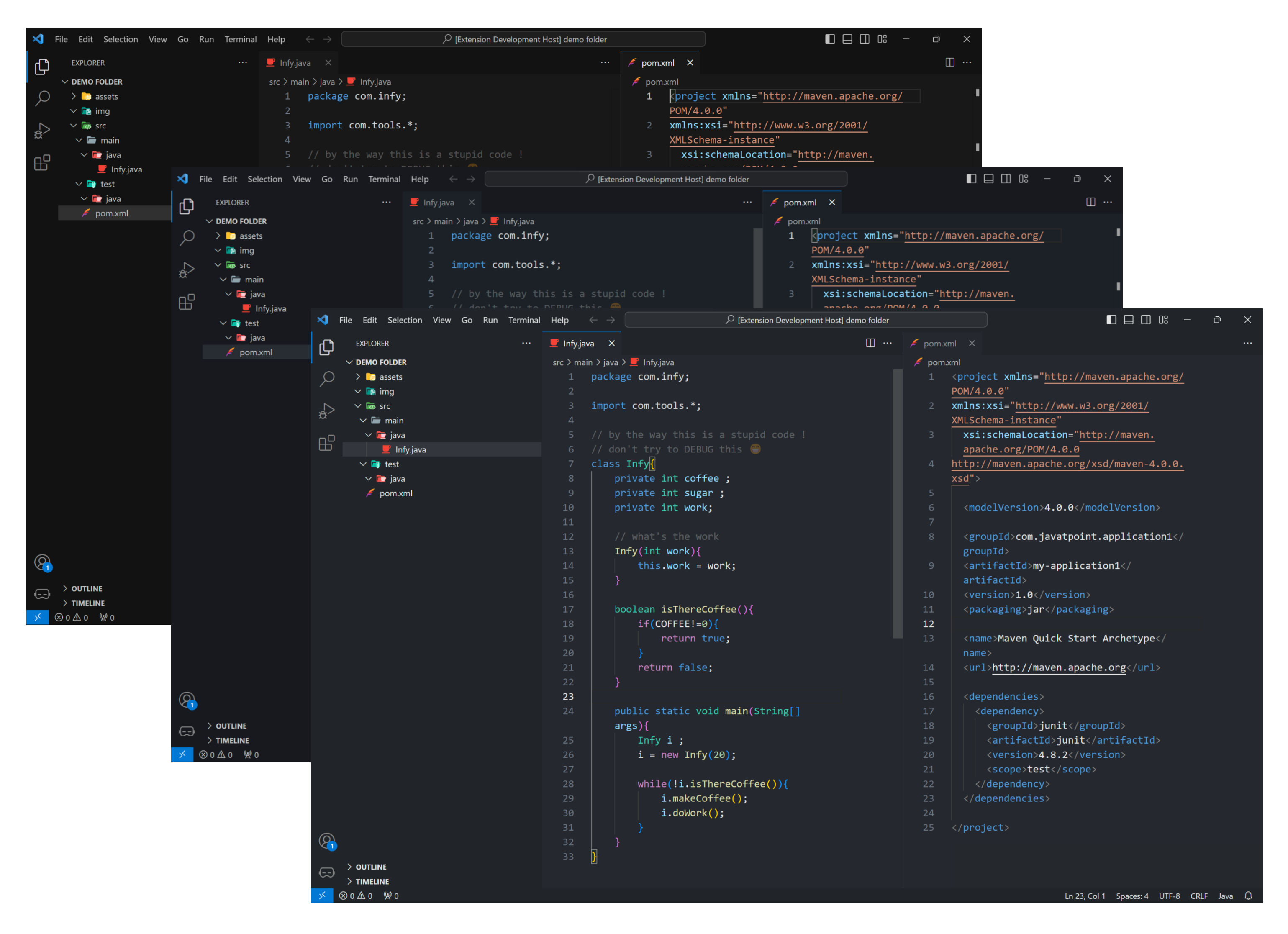Screen dimensions: 1288x934
Task: Click CRLF end-of-line selector in status bar
Action: point(1198,896)
